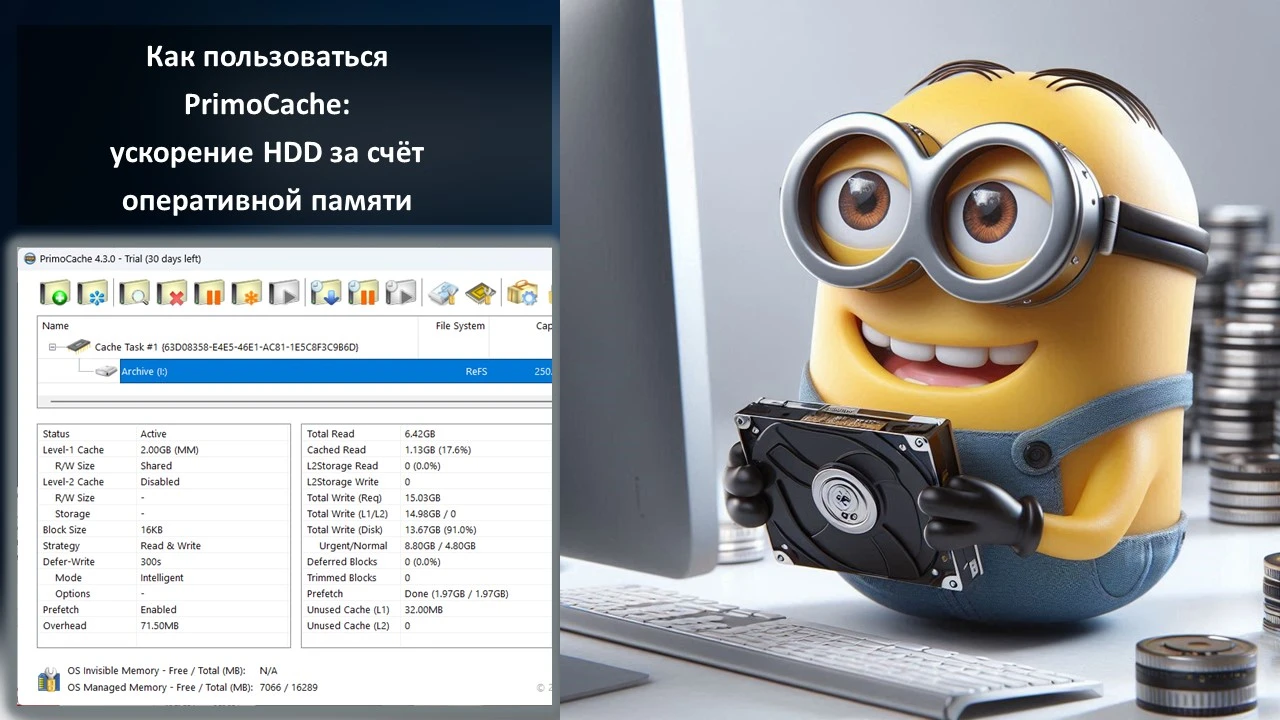The width and height of the screenshot is (1280, 720).
Task: Click the chip icon beside Cache Task #1
Action: click(78, 347)
